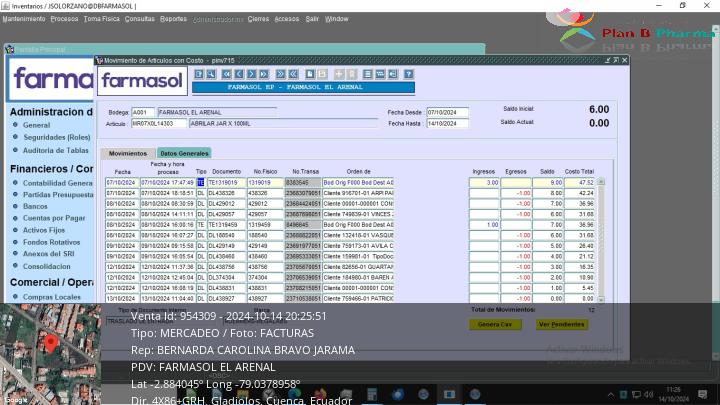Open Contabilidad General in sidebar
This screenshot has width=720, height=405.
point(58,183)
